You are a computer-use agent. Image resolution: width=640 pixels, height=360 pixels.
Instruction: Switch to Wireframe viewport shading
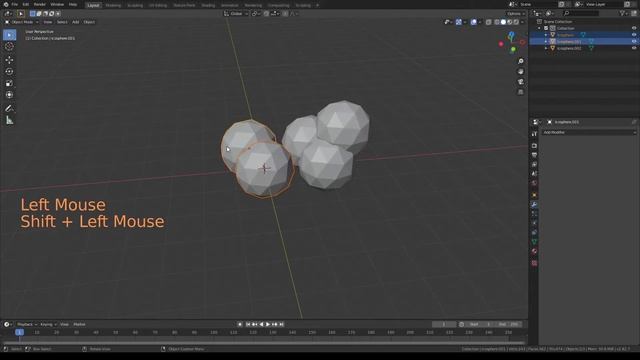point(497,22)
